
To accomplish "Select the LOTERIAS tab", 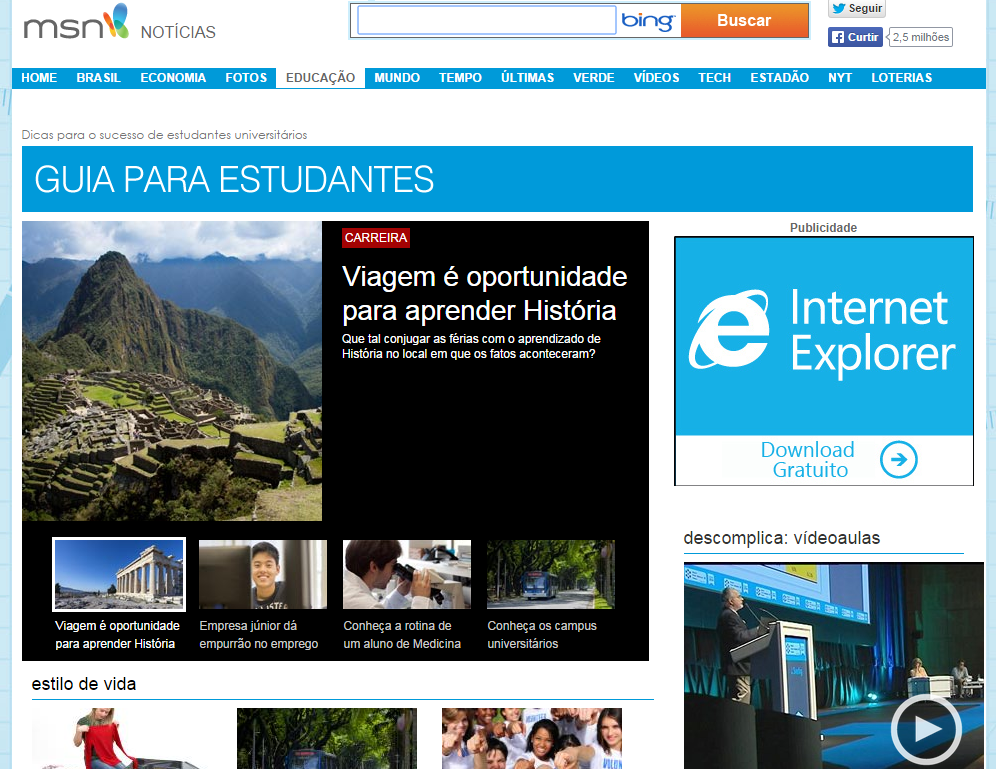I will 901,77.
